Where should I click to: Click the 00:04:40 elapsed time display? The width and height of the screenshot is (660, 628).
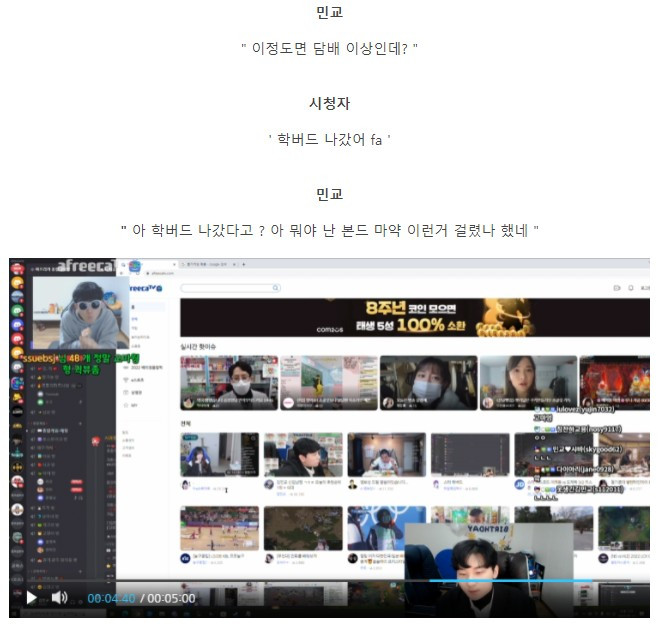[111, 598]
